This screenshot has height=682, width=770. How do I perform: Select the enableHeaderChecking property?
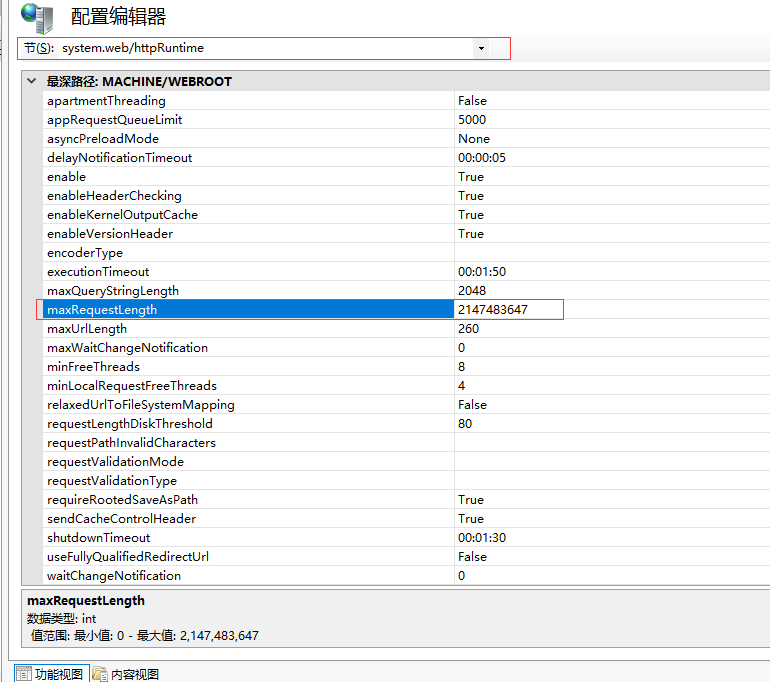(114, 196)
